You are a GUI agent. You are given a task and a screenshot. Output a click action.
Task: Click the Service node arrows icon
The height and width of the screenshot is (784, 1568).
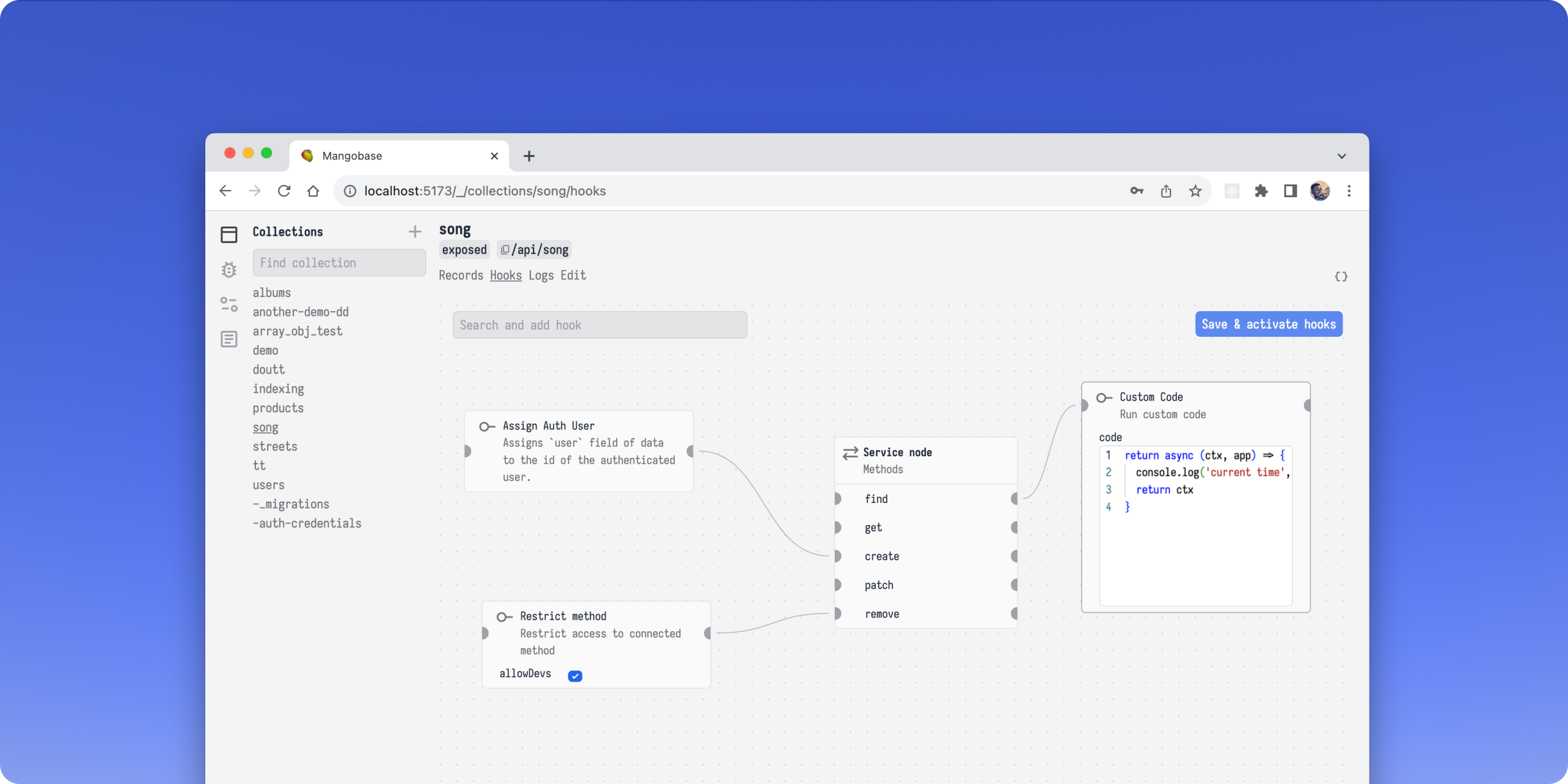click(850, 453)
